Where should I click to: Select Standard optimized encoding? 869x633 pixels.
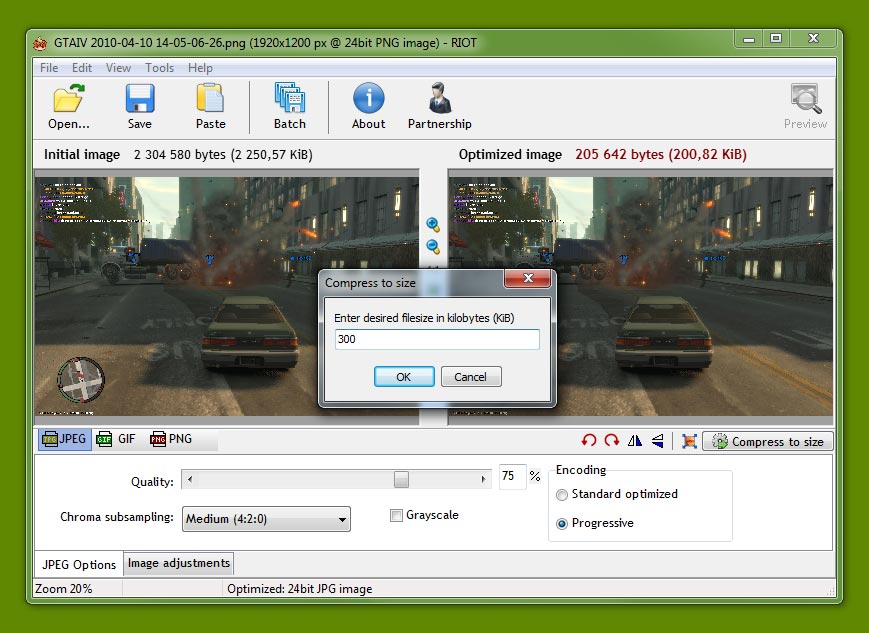(x=562, y=494)
